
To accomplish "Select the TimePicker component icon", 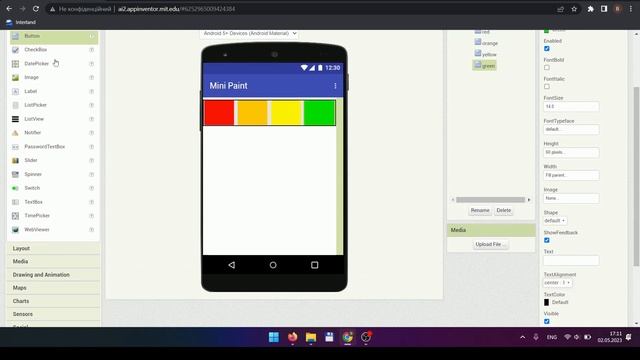I will pyautogui.click(x=16, y=216).
